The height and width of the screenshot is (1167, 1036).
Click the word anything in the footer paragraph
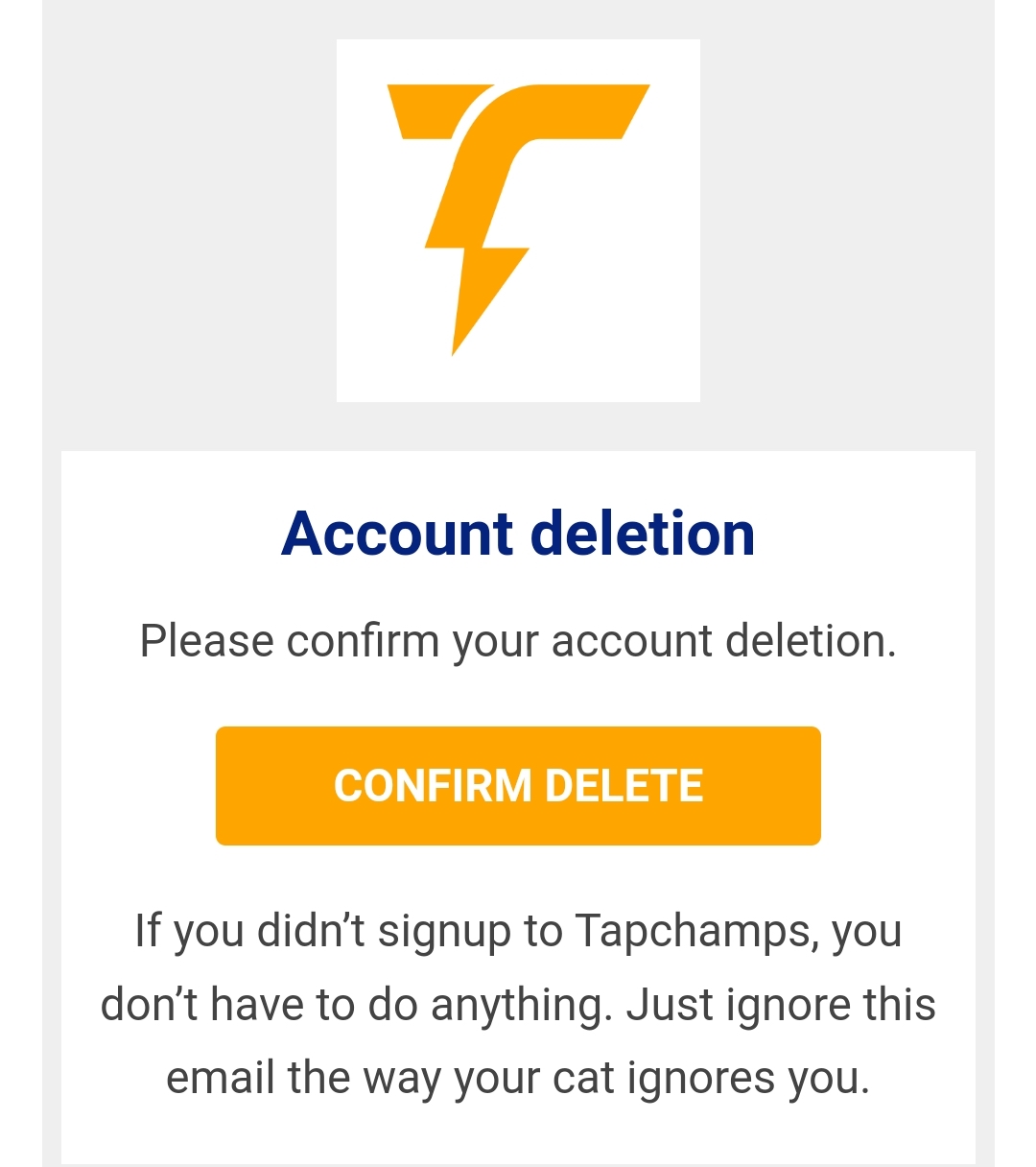coord(520,1006)
